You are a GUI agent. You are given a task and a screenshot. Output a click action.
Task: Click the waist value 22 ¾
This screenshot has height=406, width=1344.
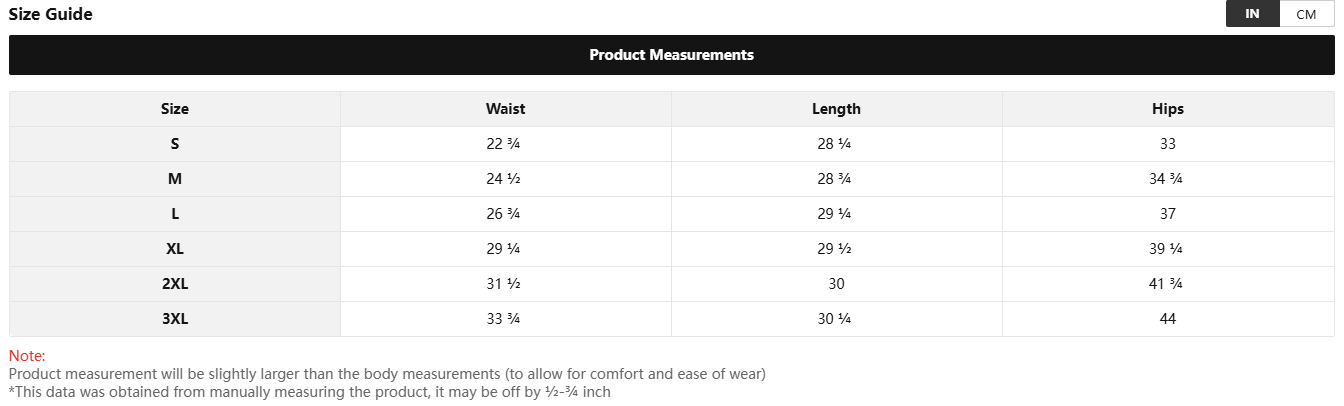[x=503, y=144]
